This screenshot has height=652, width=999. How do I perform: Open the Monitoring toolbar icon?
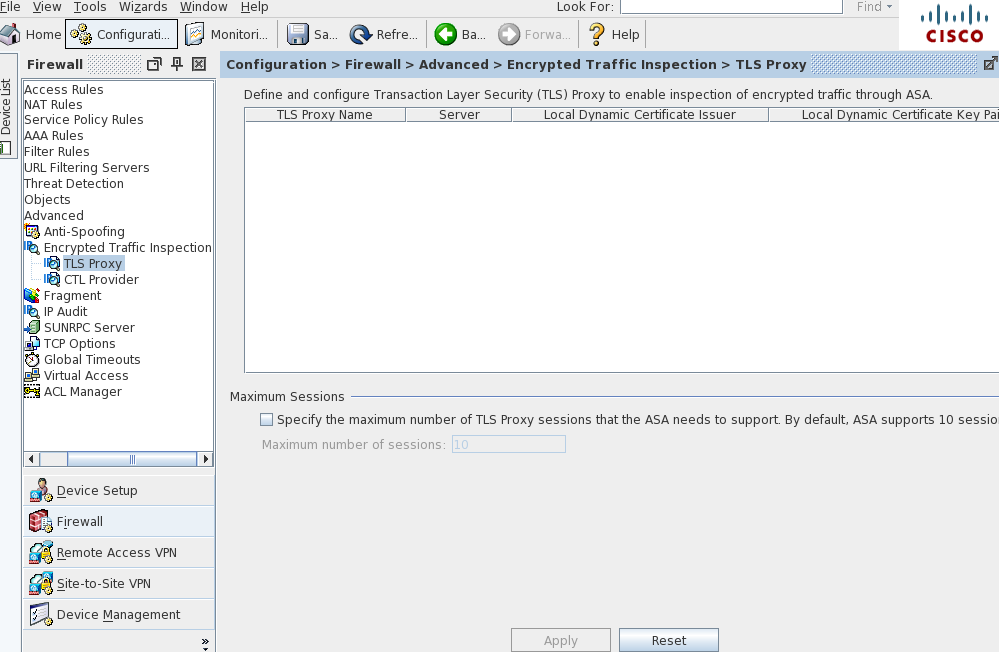[x=194, y=34]
